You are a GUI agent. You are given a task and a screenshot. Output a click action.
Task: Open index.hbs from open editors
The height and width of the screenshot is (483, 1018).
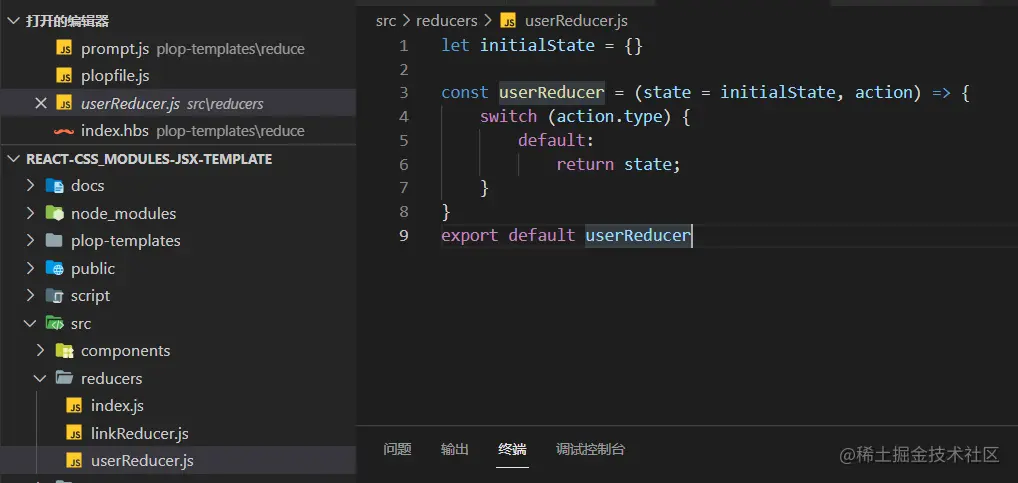point(115,131)
